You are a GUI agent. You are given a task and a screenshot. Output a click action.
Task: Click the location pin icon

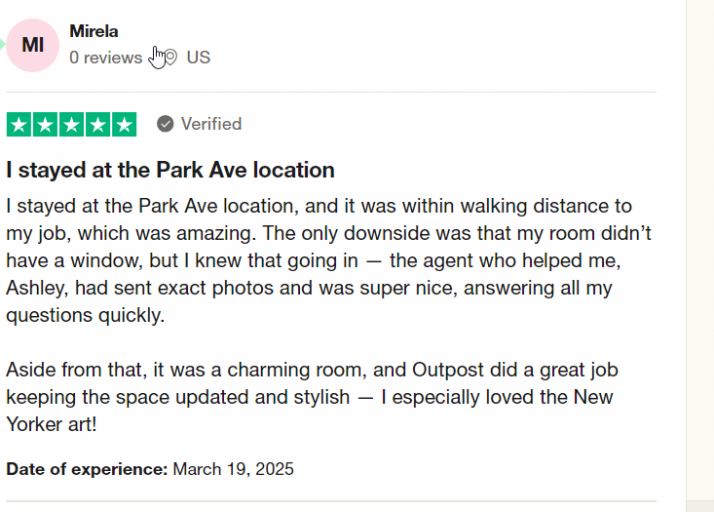click(170, 57)
